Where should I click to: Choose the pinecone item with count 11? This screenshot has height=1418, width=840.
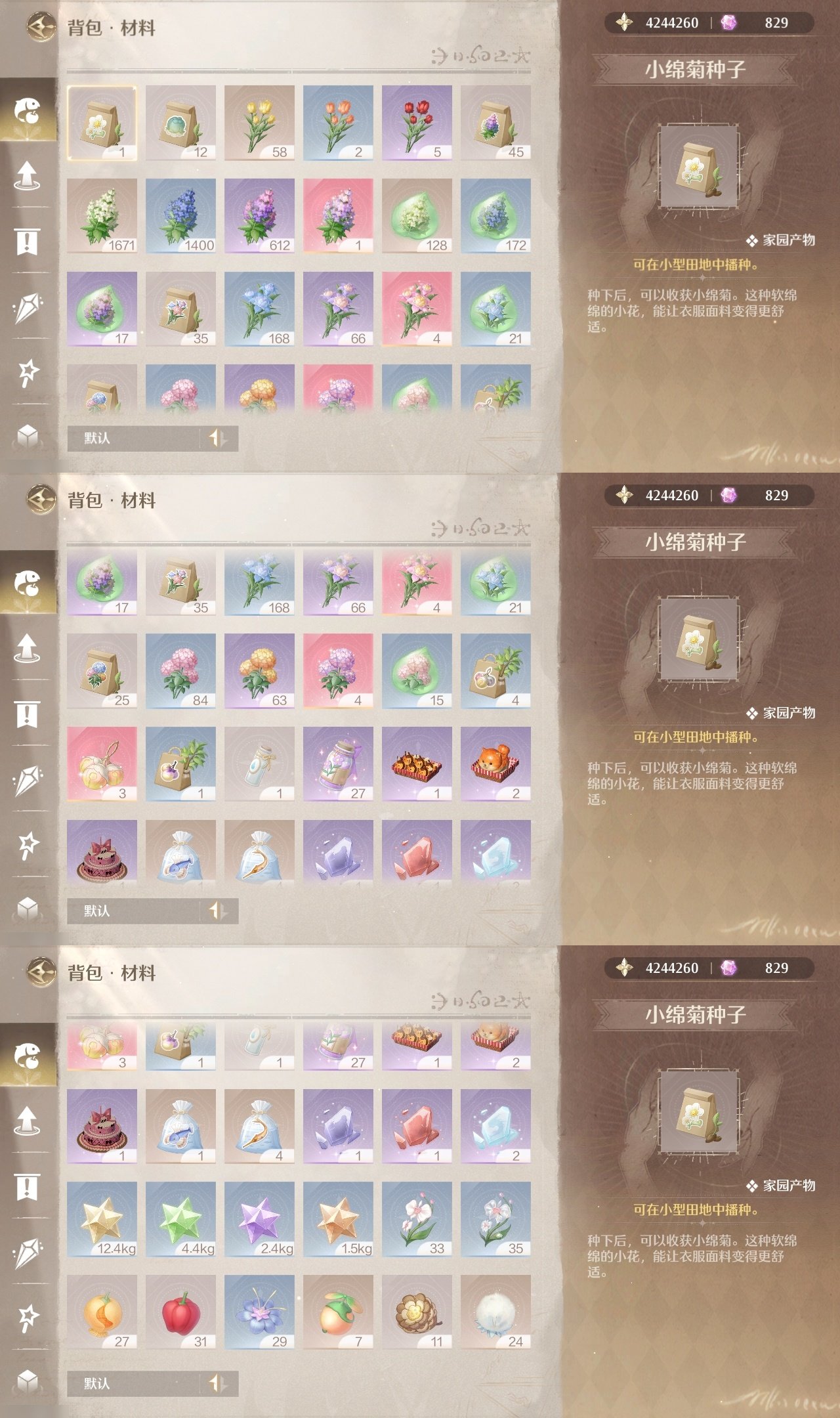tap(417, 1312)
